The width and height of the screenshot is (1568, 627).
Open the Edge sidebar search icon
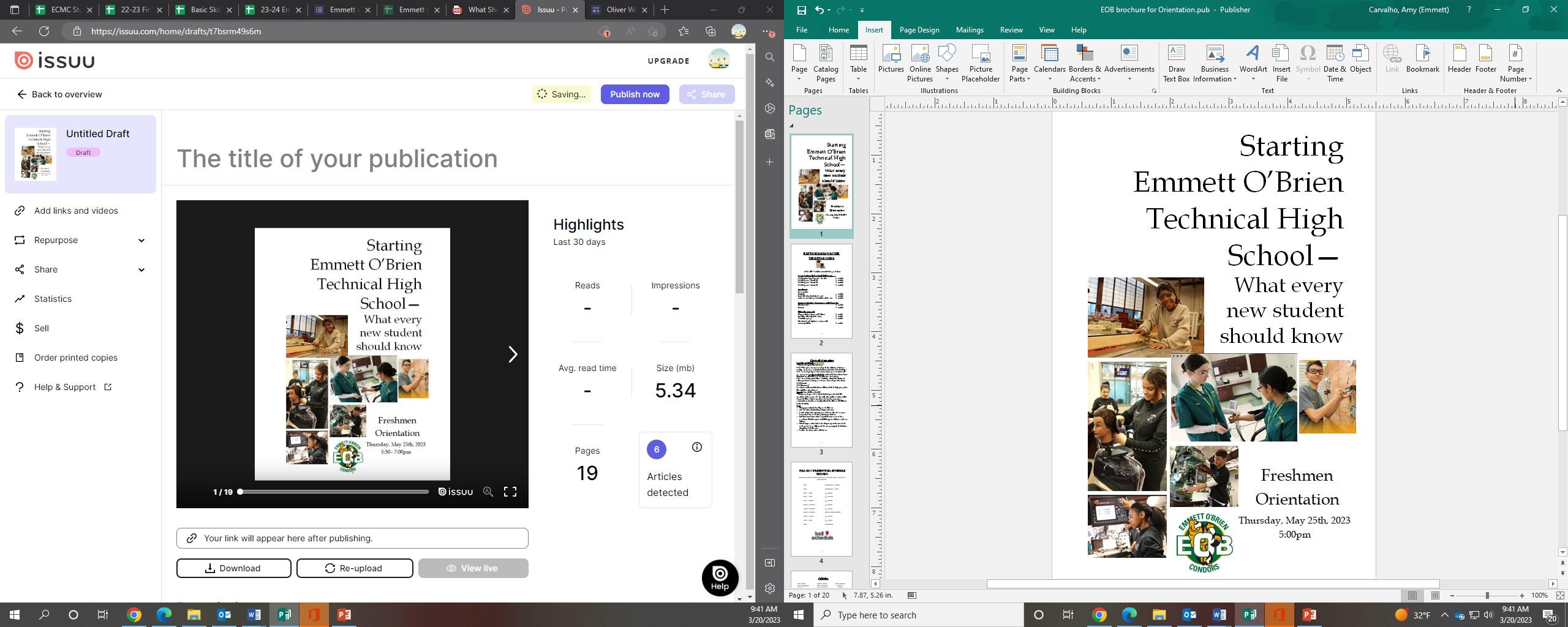(x=770, y=57)
